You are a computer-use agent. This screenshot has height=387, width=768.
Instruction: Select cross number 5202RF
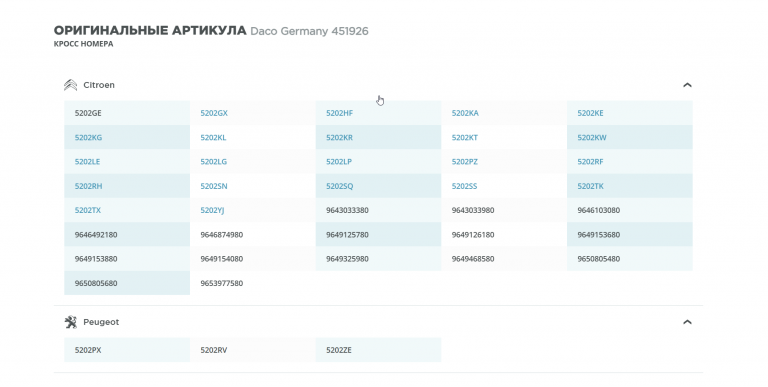(590, 162)
